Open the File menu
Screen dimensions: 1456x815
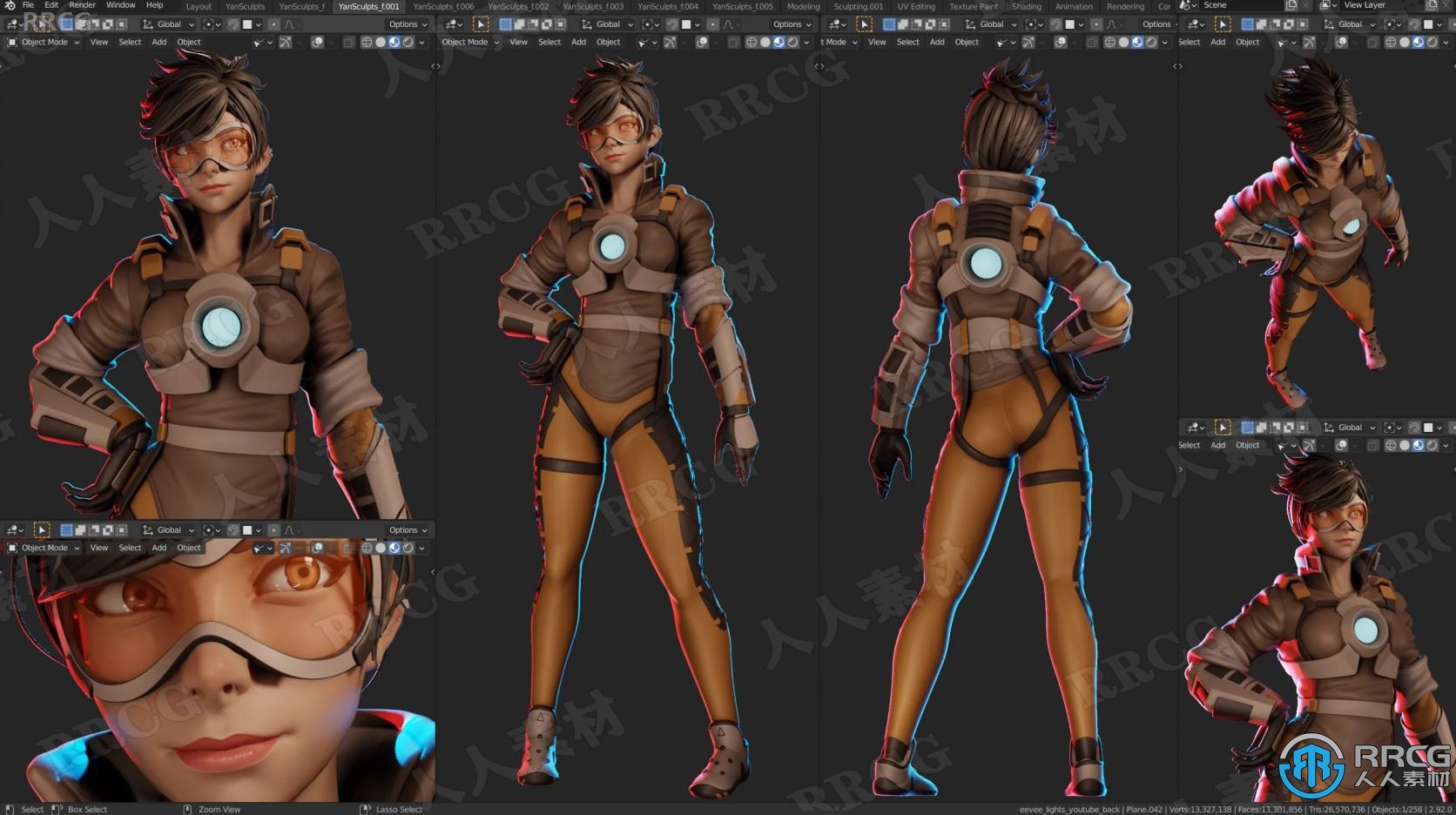[x=28, y=5]
